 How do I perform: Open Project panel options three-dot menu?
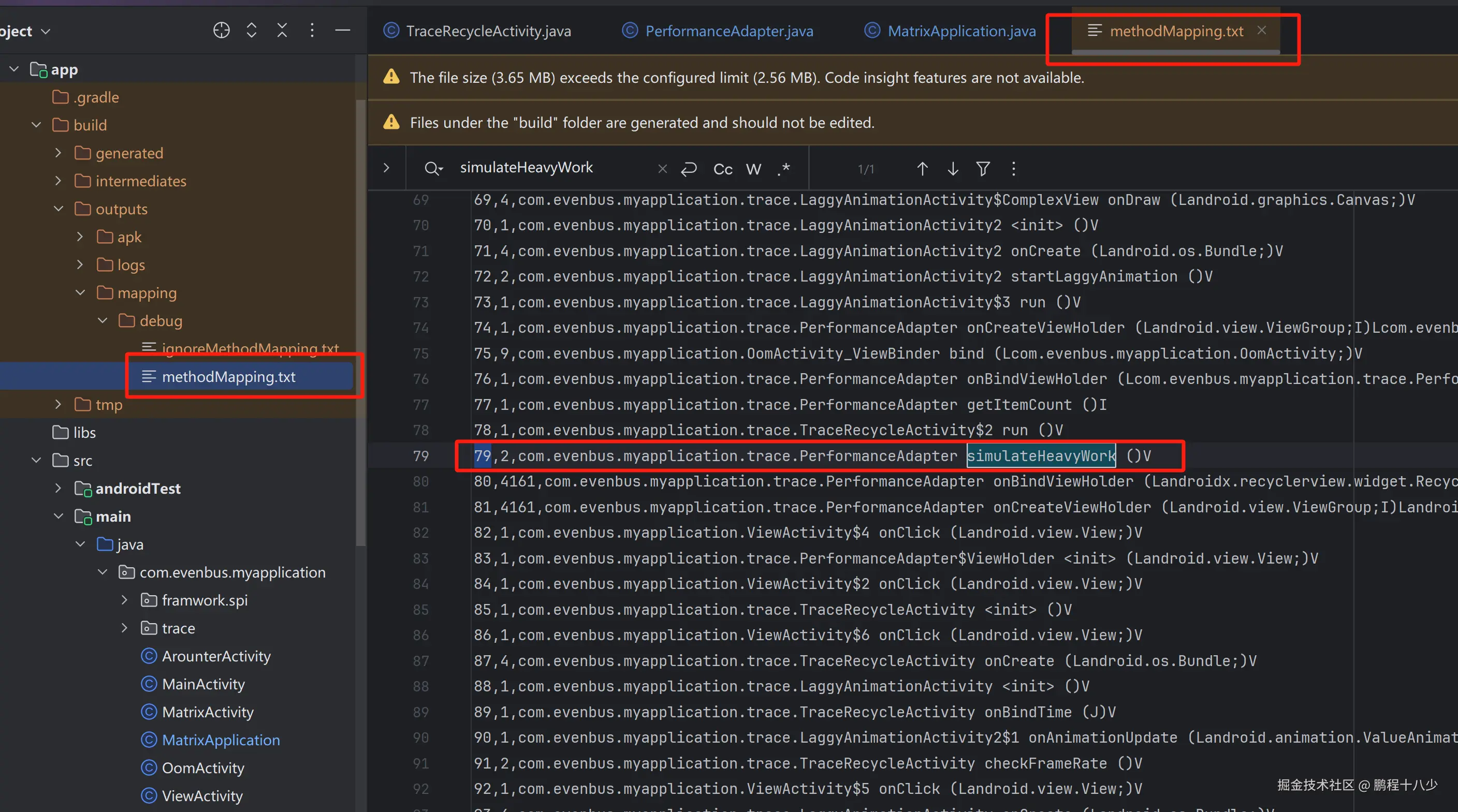coord(312,30)
